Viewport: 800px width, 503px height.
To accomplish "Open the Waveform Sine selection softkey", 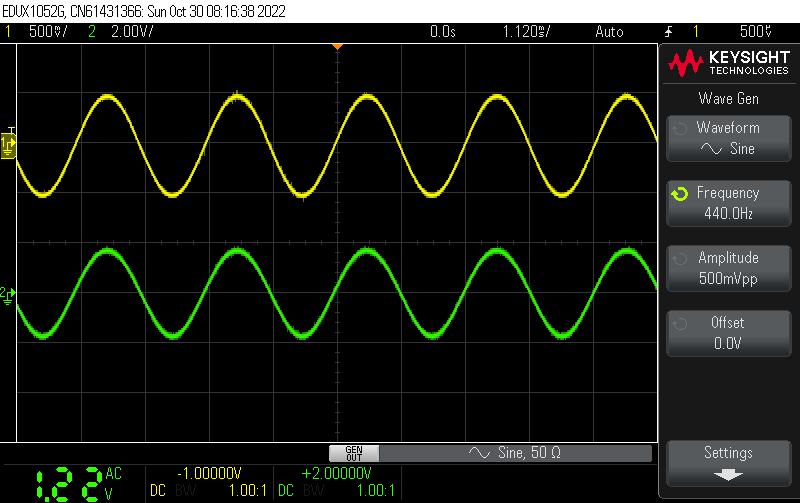I will [x=727, y=138].
